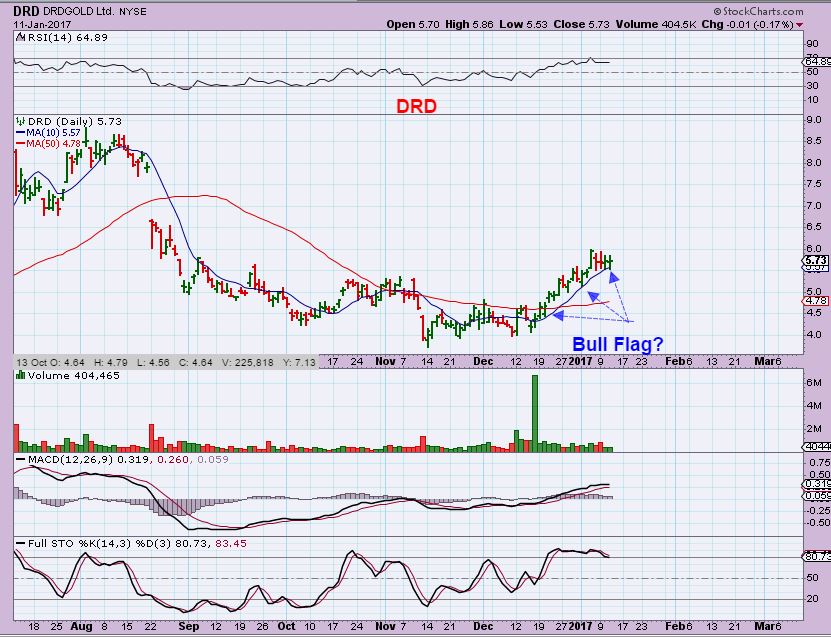Click the 4.78 red MA tag on price axis

click(x=816, y=300)
